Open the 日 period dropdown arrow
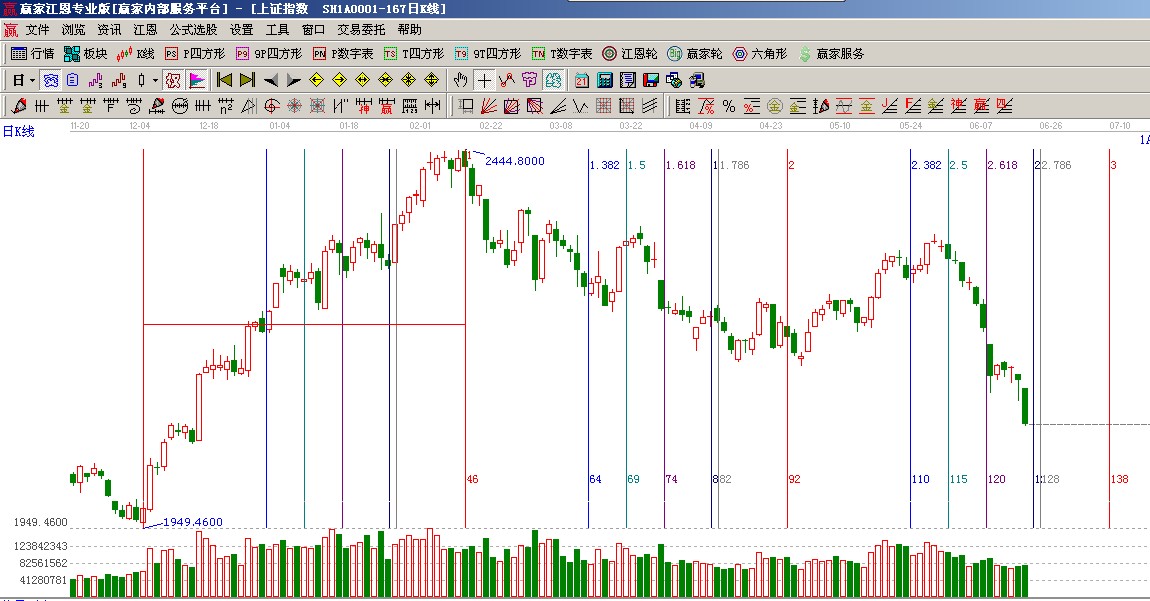 (x=32, y=80)
